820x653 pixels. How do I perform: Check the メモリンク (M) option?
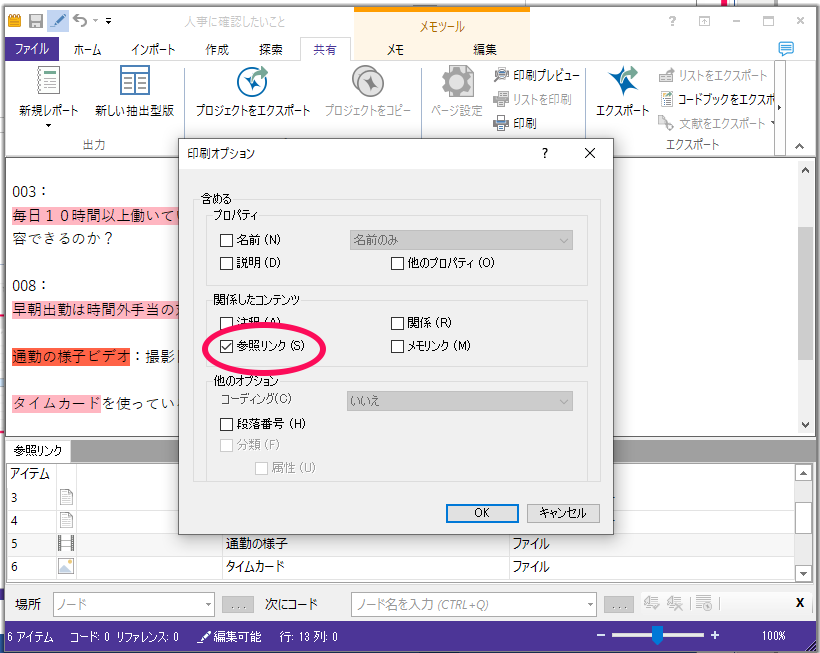397,346
